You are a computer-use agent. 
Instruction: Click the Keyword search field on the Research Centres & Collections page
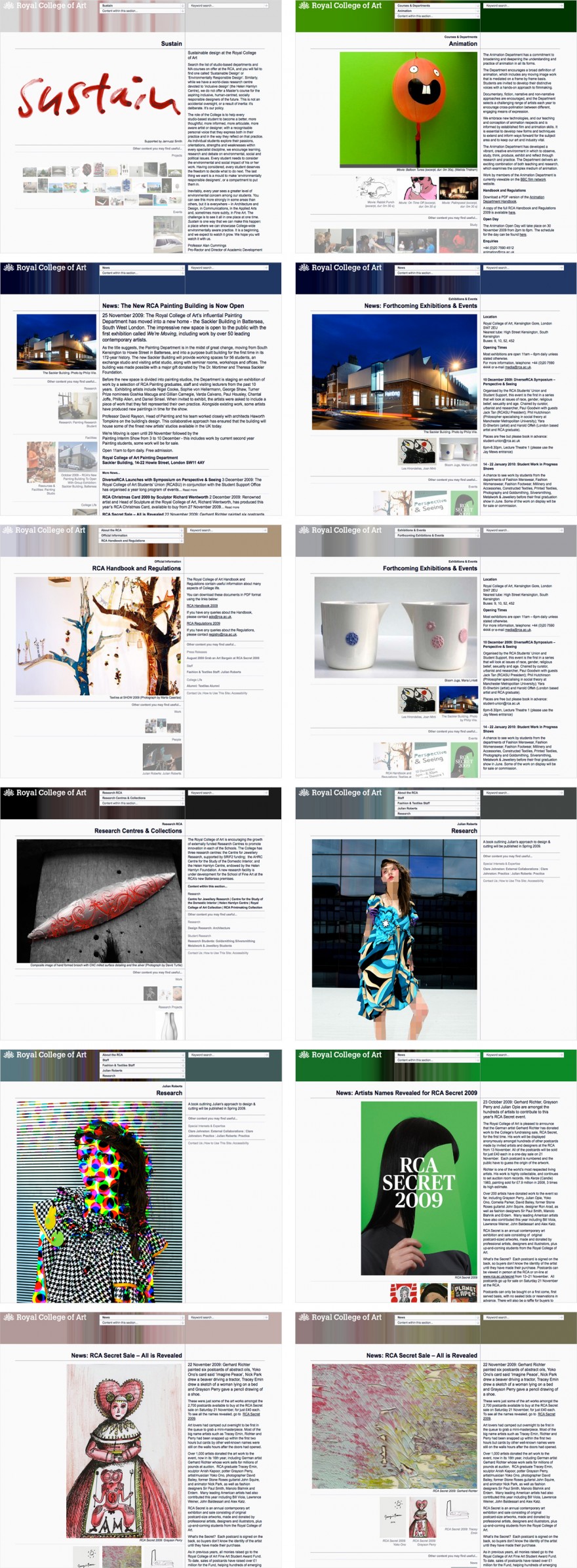tap(228, 792)
